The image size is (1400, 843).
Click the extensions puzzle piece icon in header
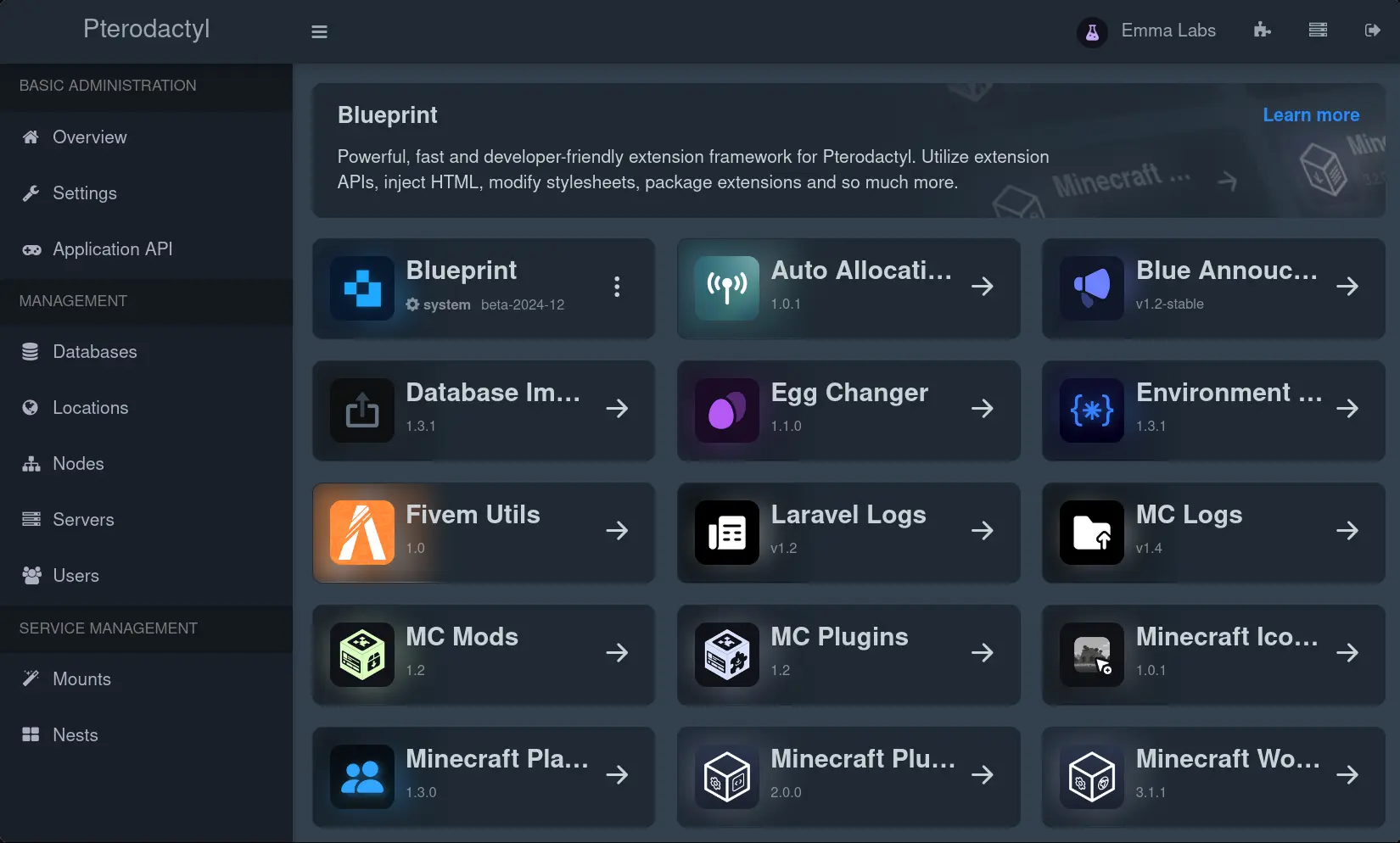tap(1262, 30)
